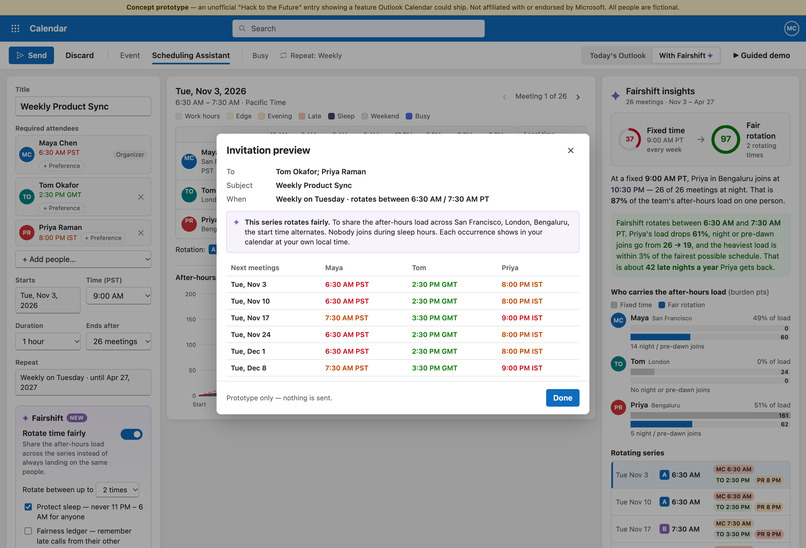Enable the Fairness ledger checkbox
The image size is (806, 548).
point(28,531)
